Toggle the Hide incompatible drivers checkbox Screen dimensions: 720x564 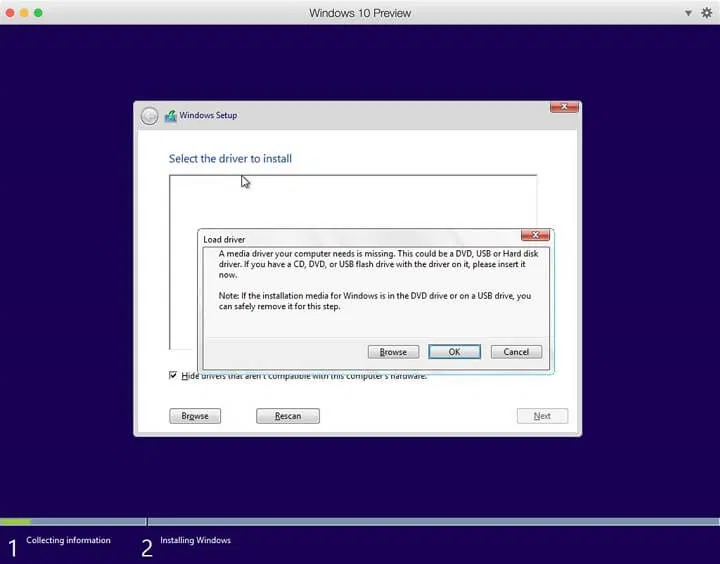pyautogui.click(x=174, y=376)
